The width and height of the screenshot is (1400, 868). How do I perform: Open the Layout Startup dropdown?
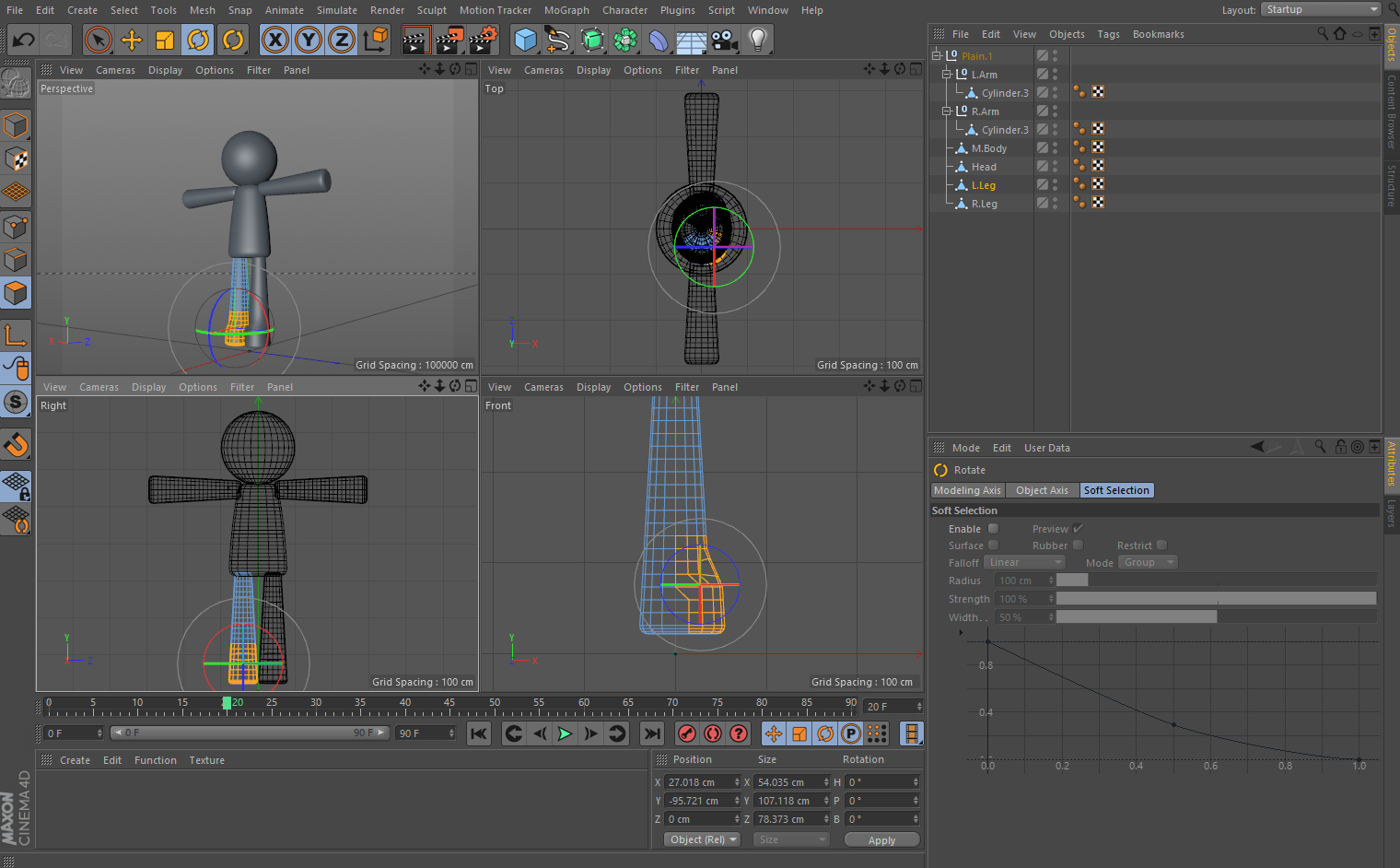[1320, 9]
